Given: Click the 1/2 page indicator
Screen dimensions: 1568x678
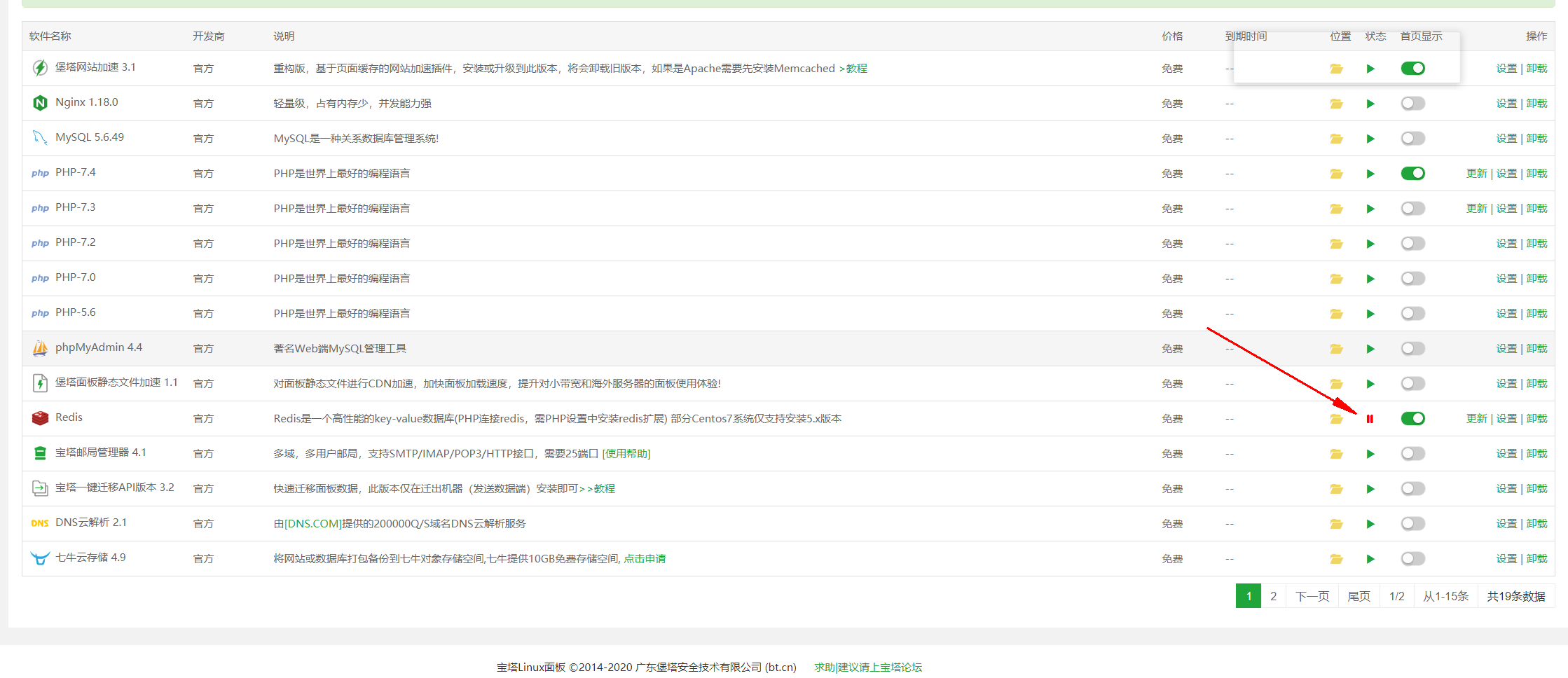Looking at the screenshot, I should (x=1396, y=596).
